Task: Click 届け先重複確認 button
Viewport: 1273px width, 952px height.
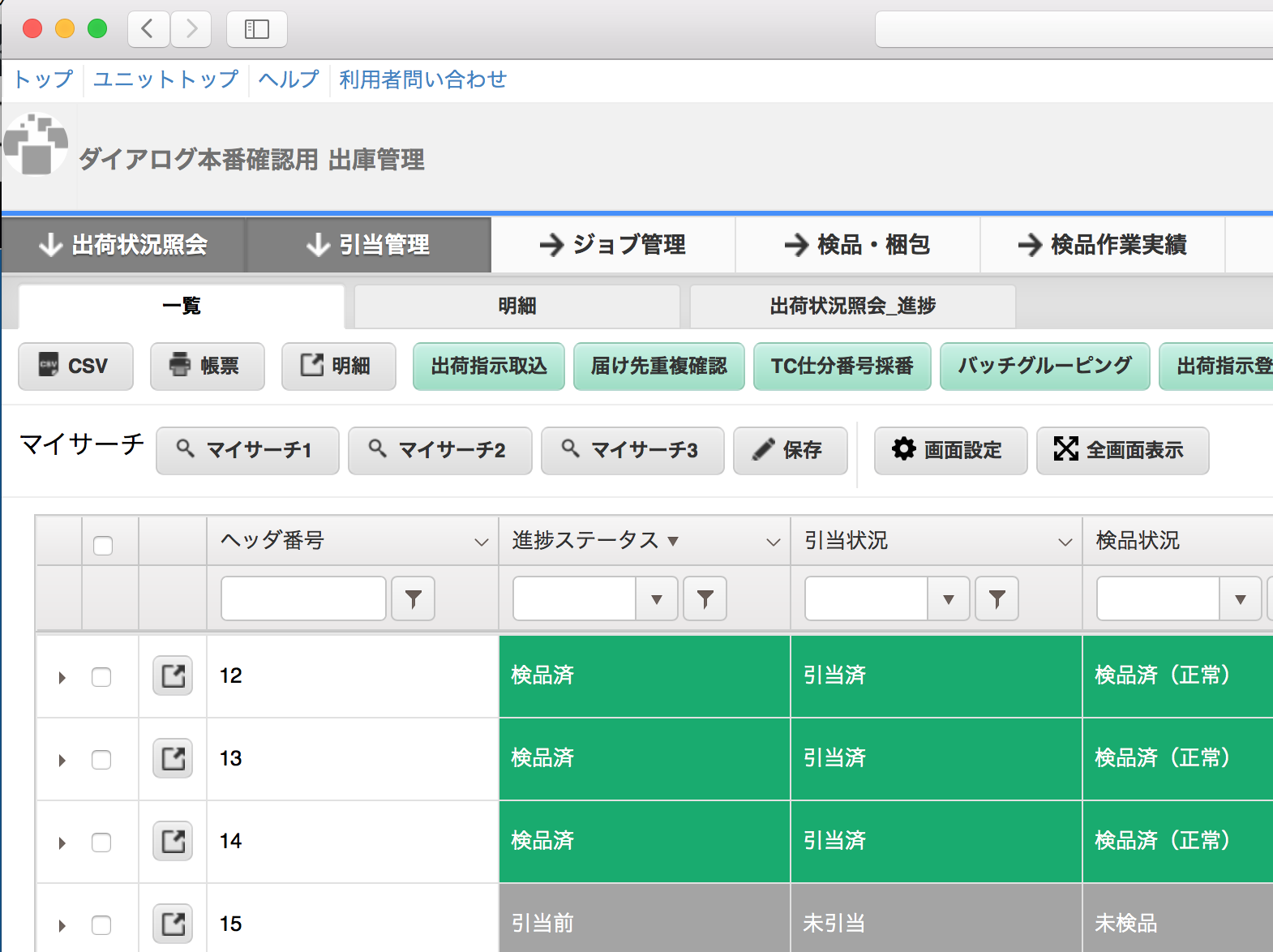Action: 659,367
